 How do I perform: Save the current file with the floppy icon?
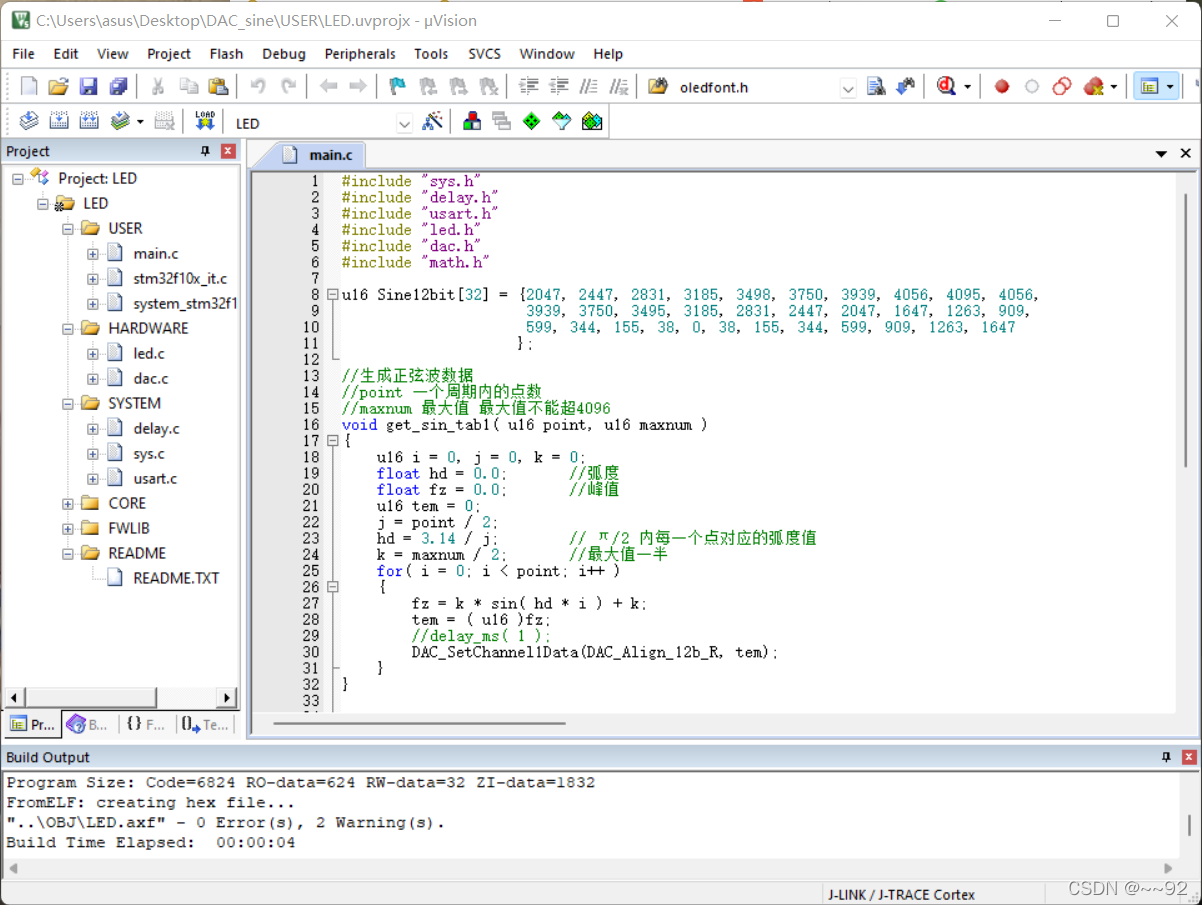click(x=89, y=87)
